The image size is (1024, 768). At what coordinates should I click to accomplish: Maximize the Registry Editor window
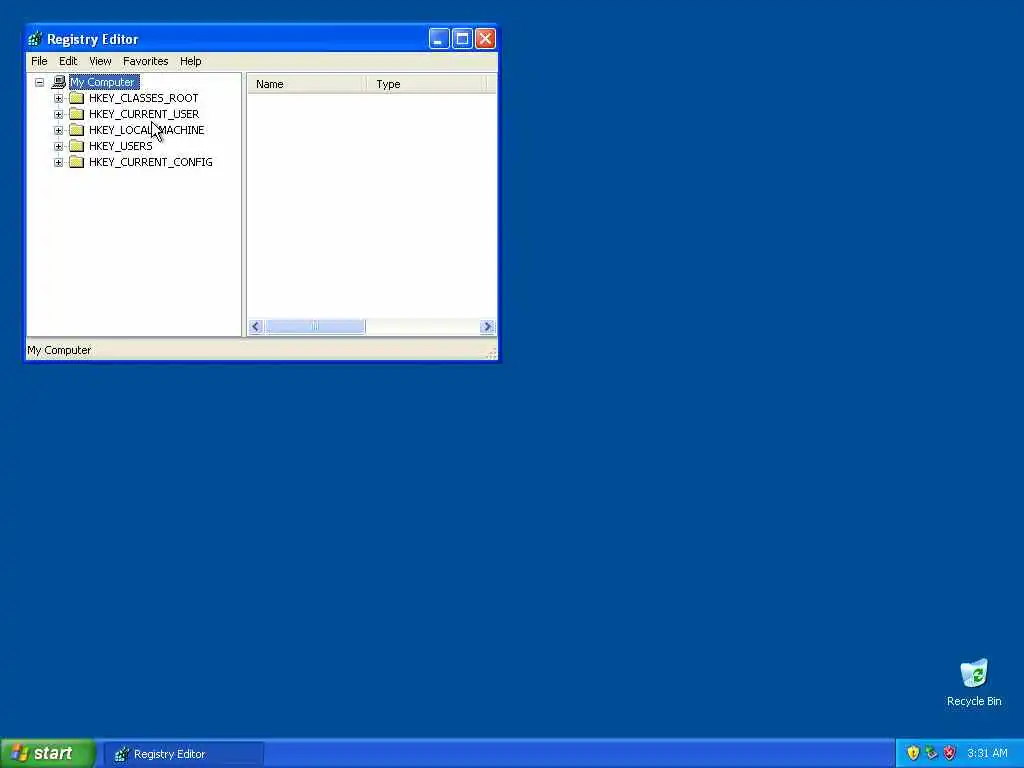462,39
